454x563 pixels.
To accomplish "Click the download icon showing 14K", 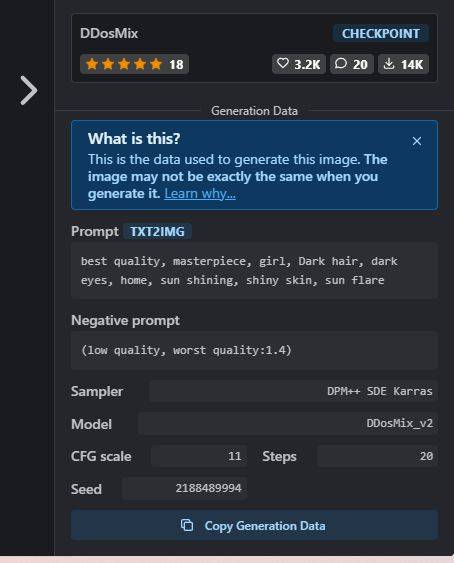I will (x=389, y=64).
